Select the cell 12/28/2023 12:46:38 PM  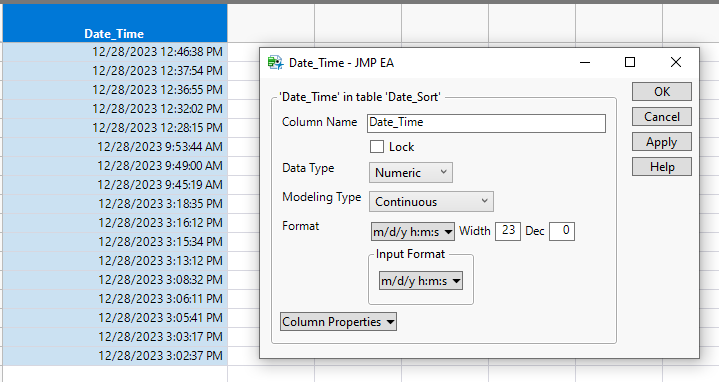click(115, 52)
